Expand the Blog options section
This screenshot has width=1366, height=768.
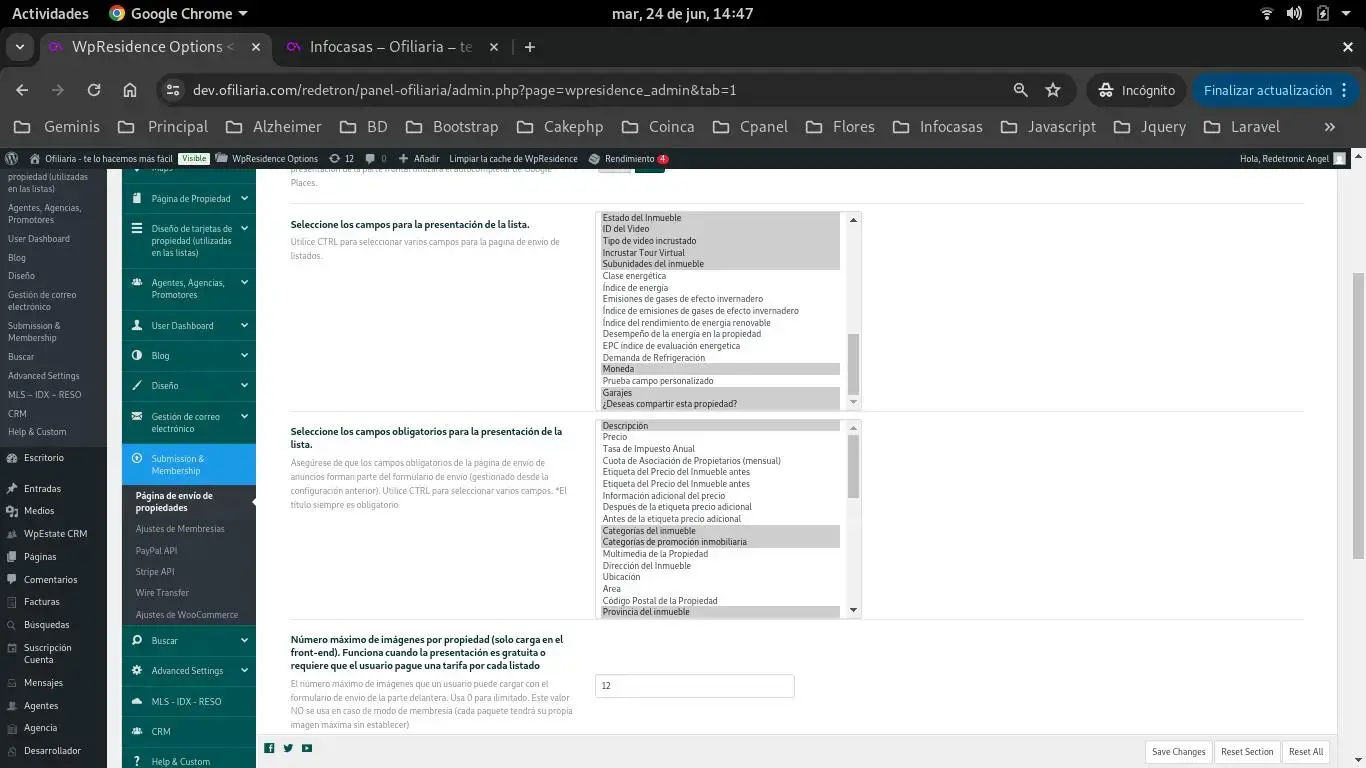point(189,356)
